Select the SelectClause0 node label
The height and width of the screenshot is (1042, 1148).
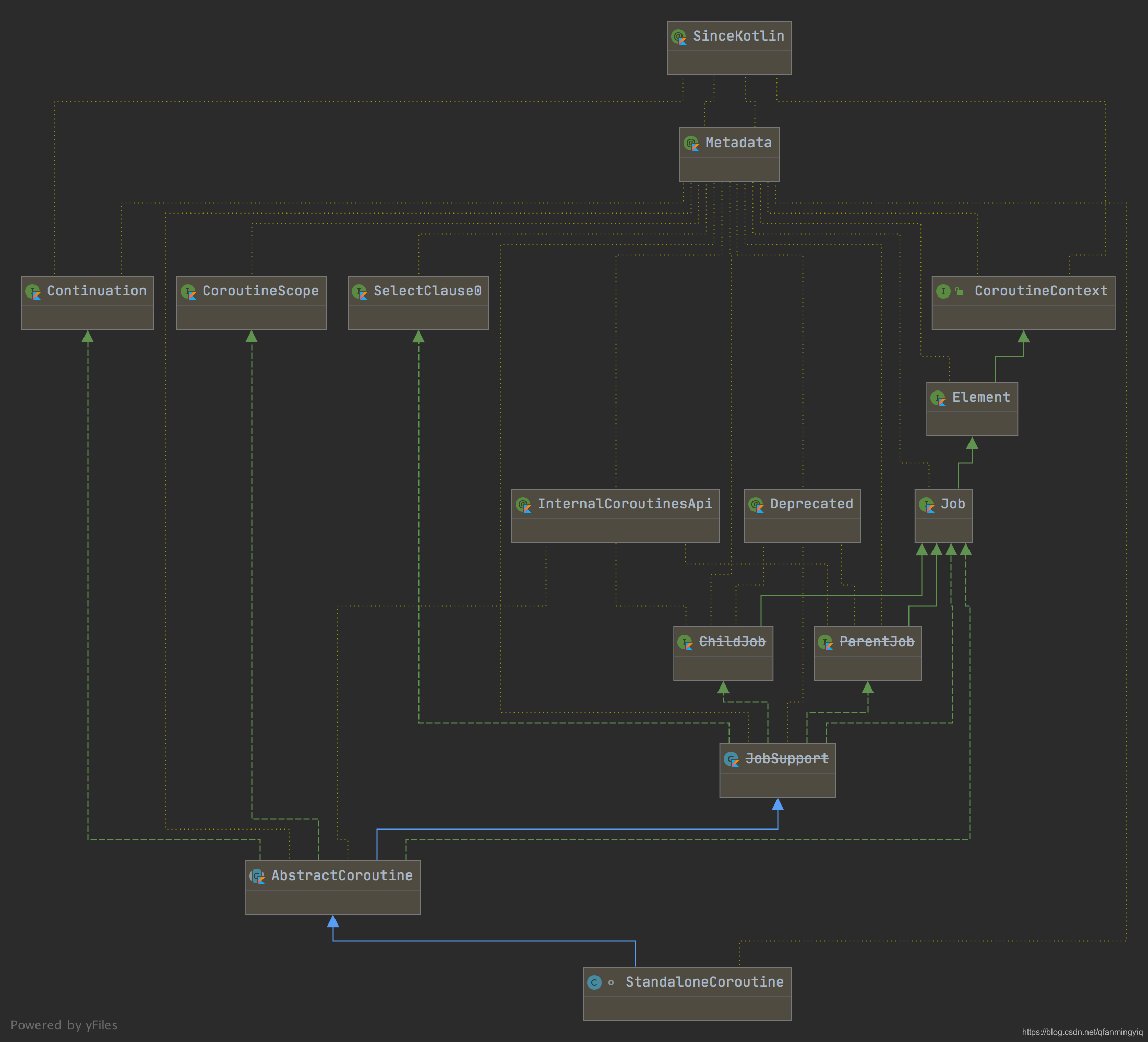(427, 291)
